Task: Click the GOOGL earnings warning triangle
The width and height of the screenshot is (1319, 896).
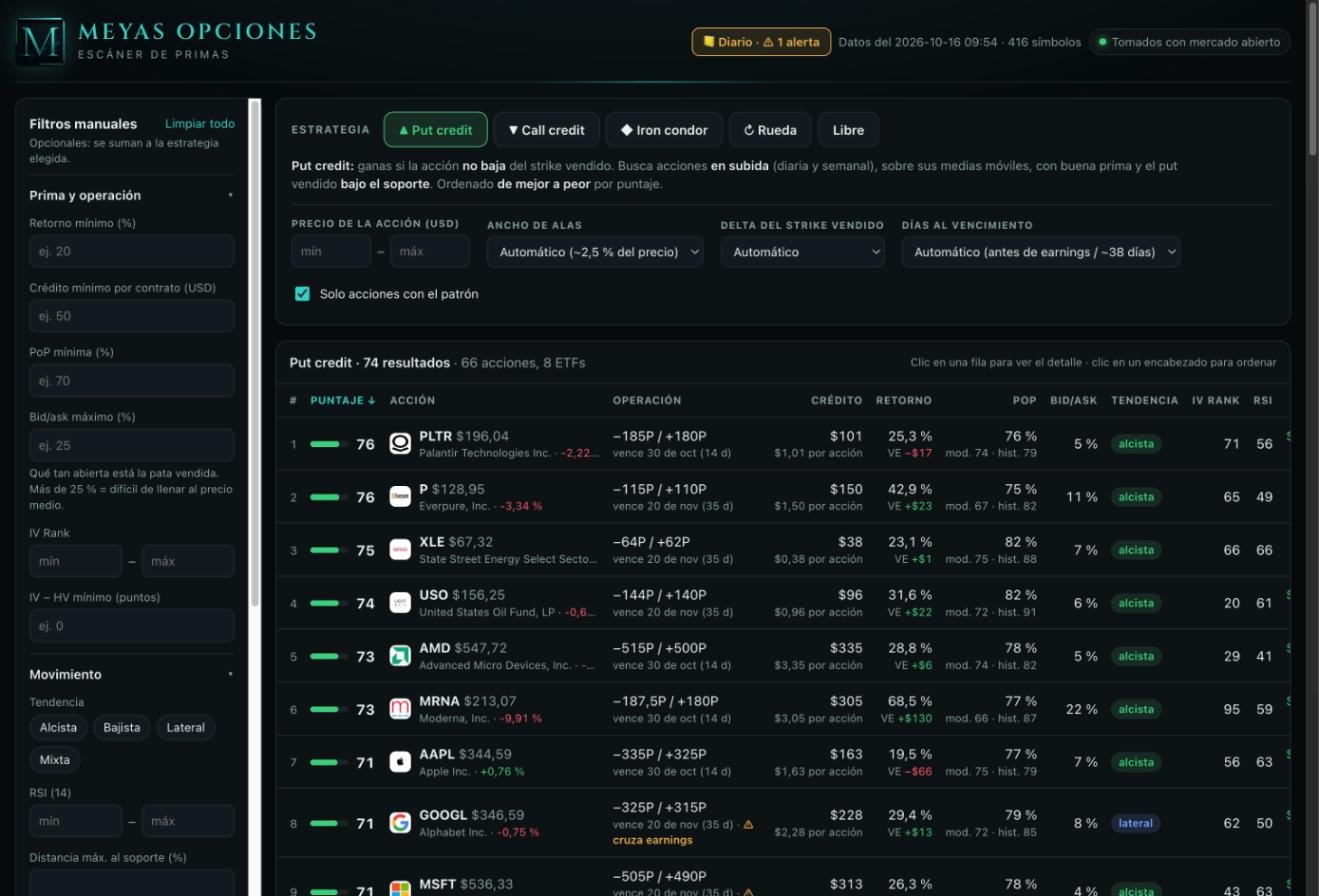Action: click(748, 825)
